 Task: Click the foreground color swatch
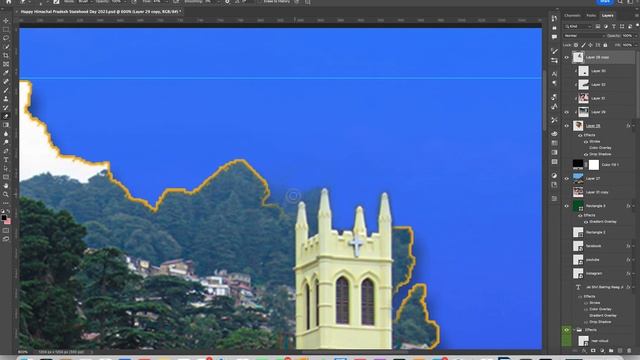[x=4, y=218]
